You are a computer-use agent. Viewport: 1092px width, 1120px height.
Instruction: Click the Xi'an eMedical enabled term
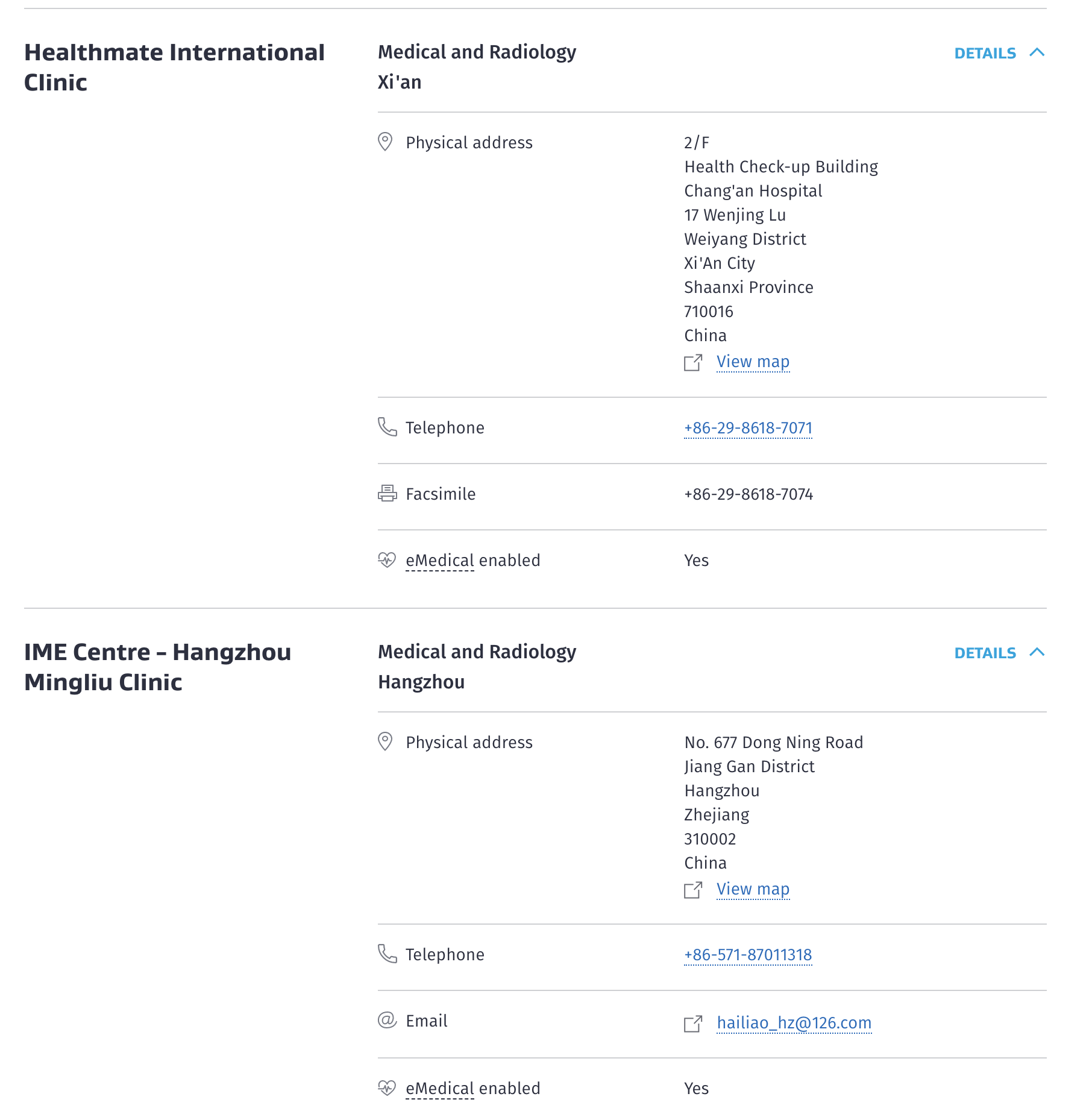440,561
